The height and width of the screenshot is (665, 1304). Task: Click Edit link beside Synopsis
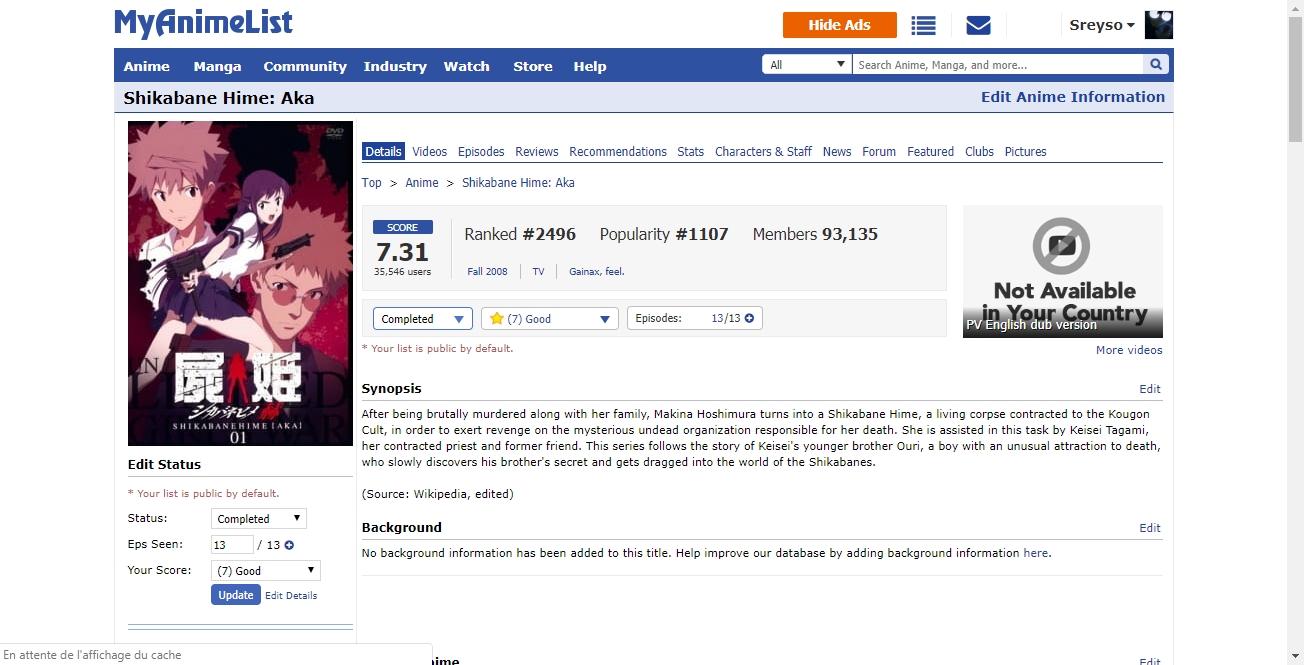pos(1150,389)
